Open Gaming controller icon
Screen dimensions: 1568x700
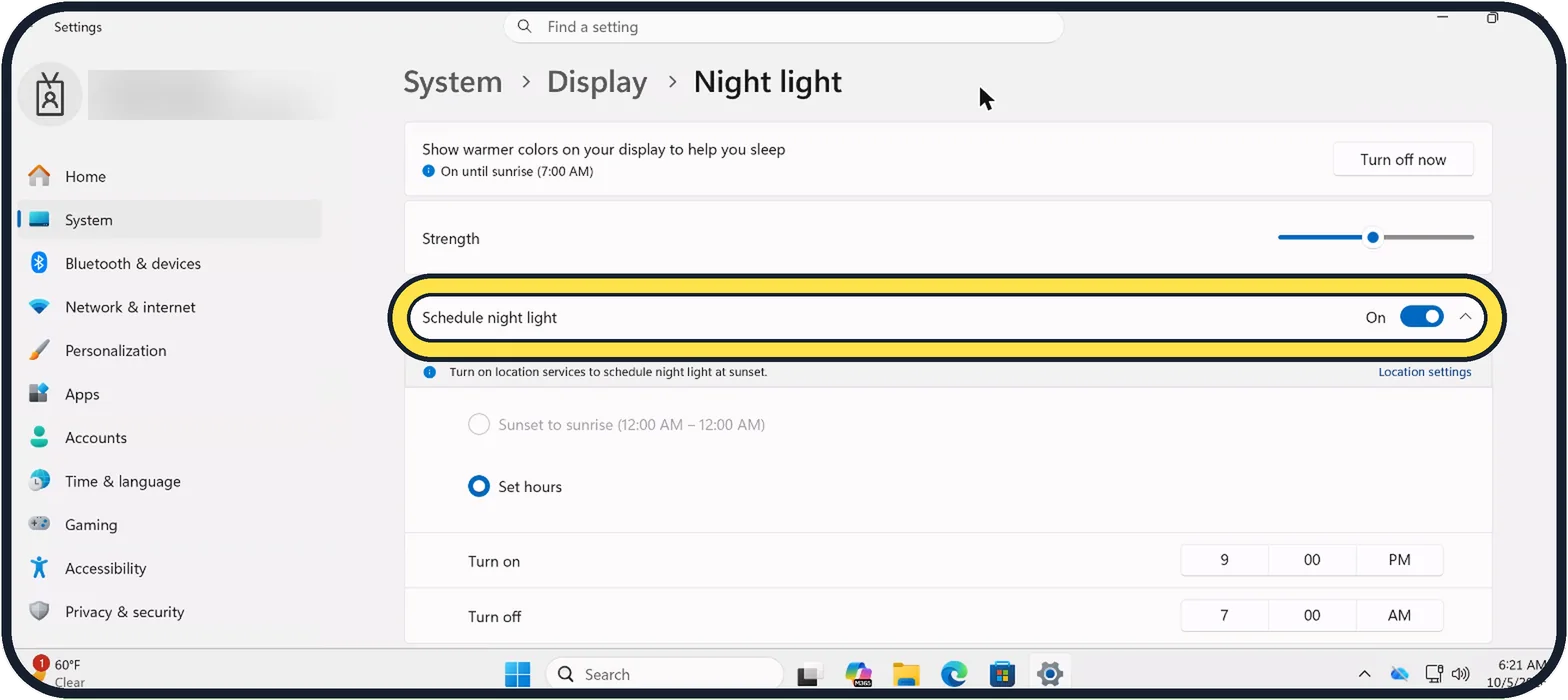39,524
